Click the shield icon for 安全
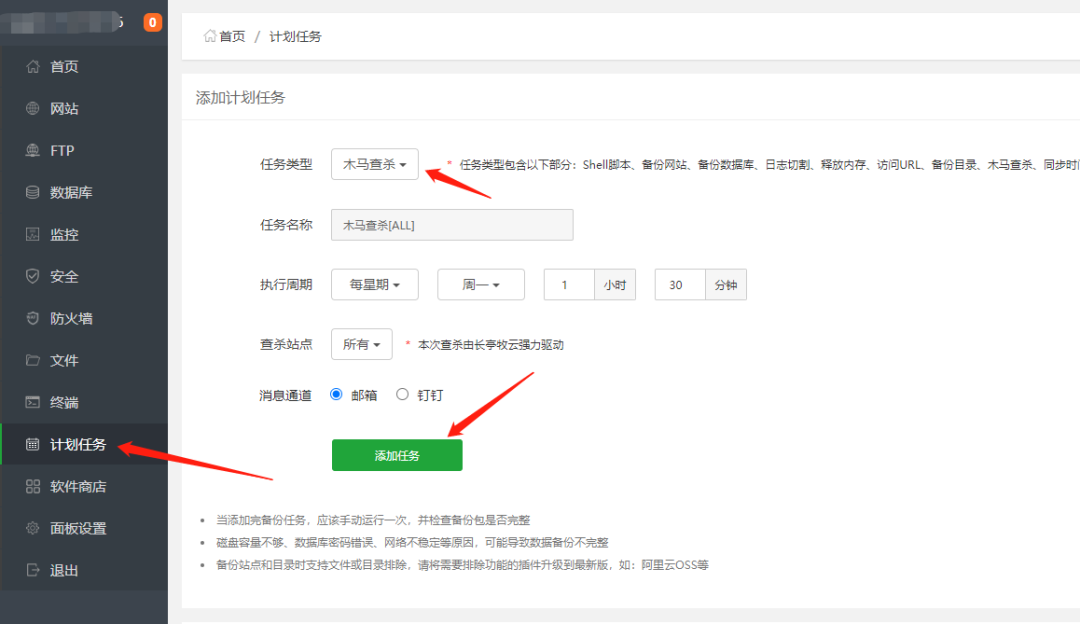The width and height of the screenshot is (1080, 624). point(33,277)
